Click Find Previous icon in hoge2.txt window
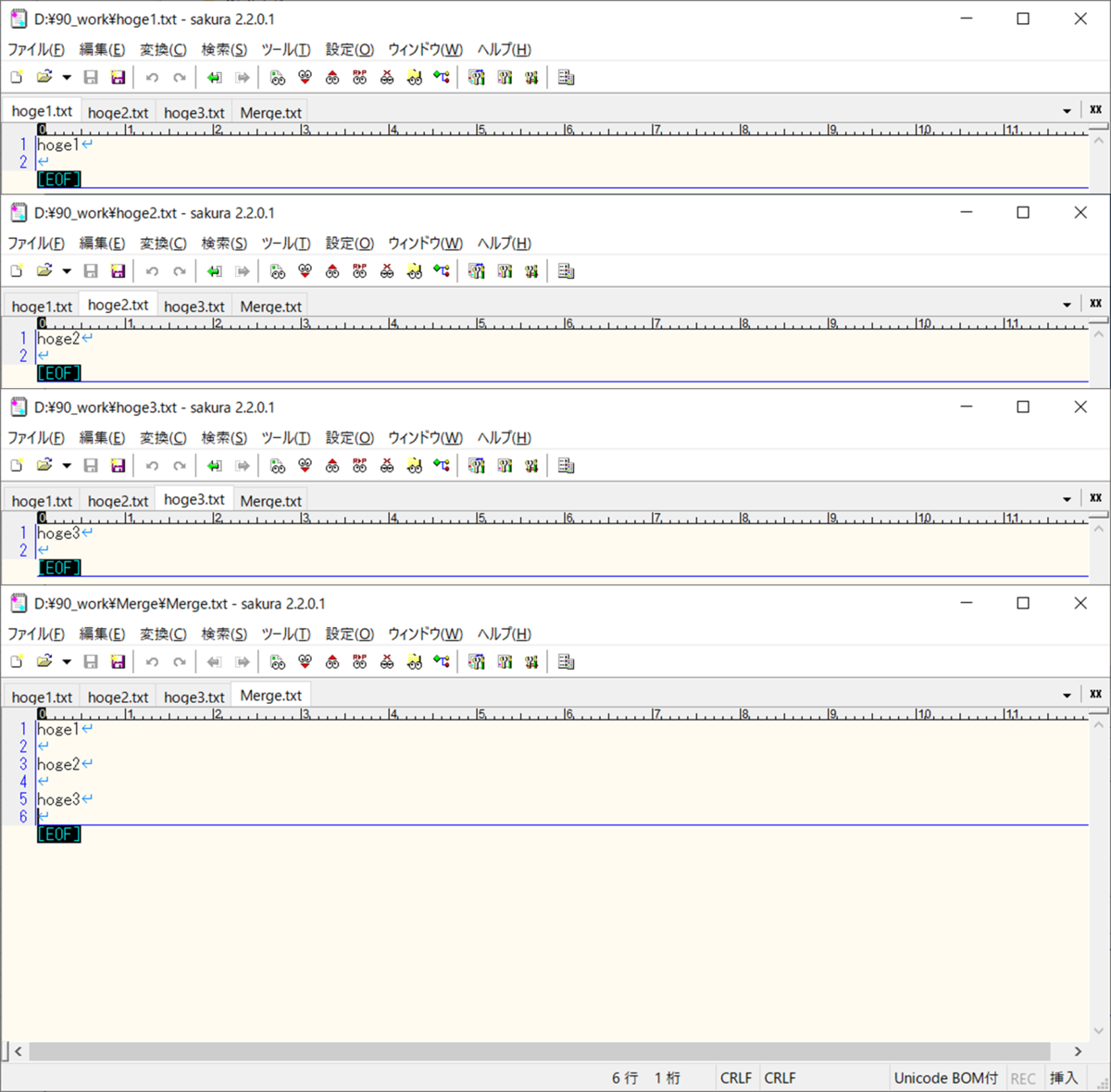 pos(332,271)
